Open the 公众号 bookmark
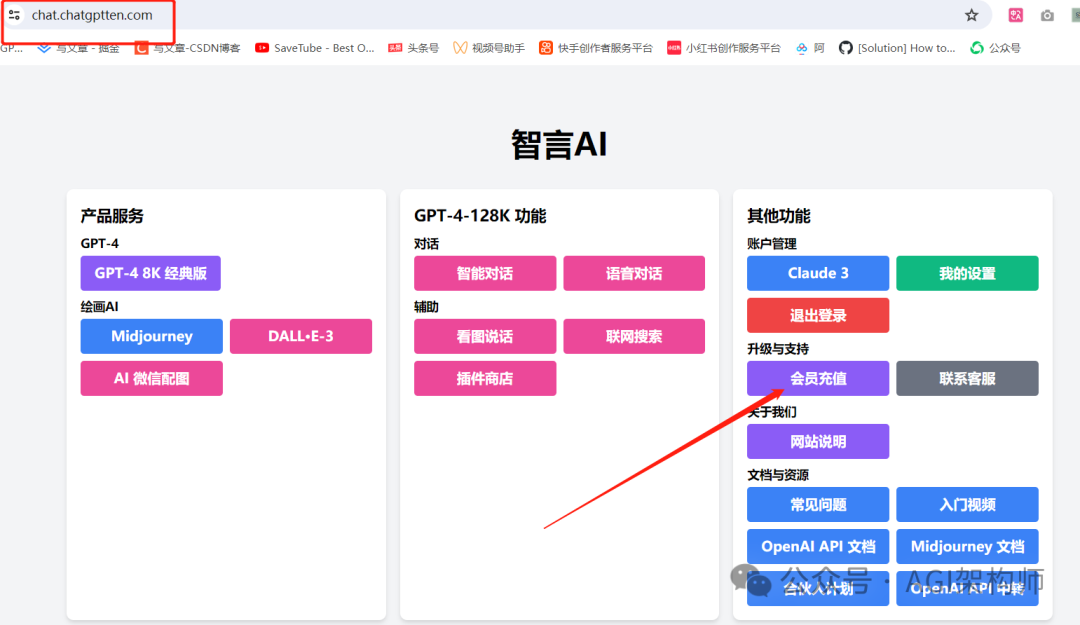 click(x=995, y=48)
